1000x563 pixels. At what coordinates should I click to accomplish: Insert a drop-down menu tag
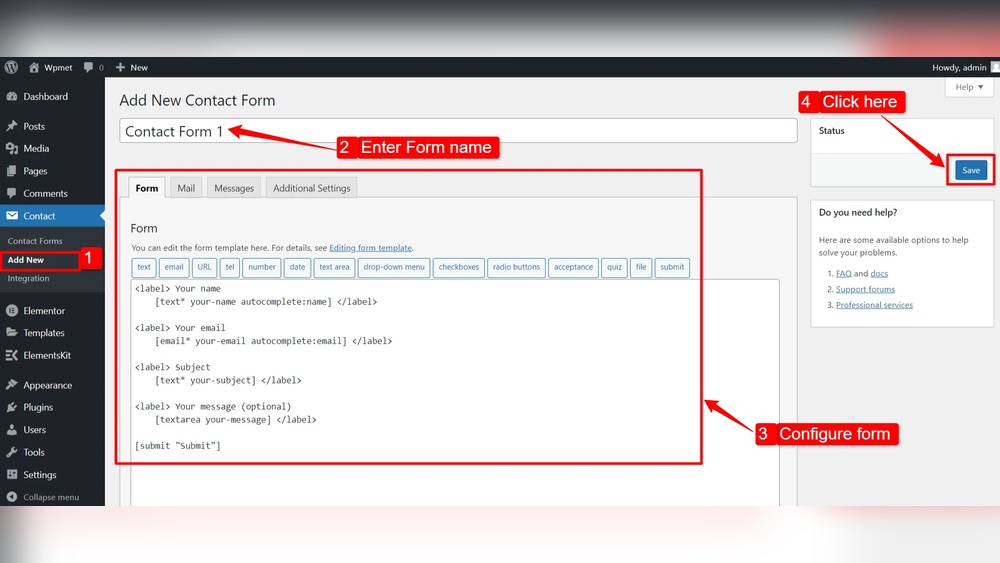click(x=394, y=267)
